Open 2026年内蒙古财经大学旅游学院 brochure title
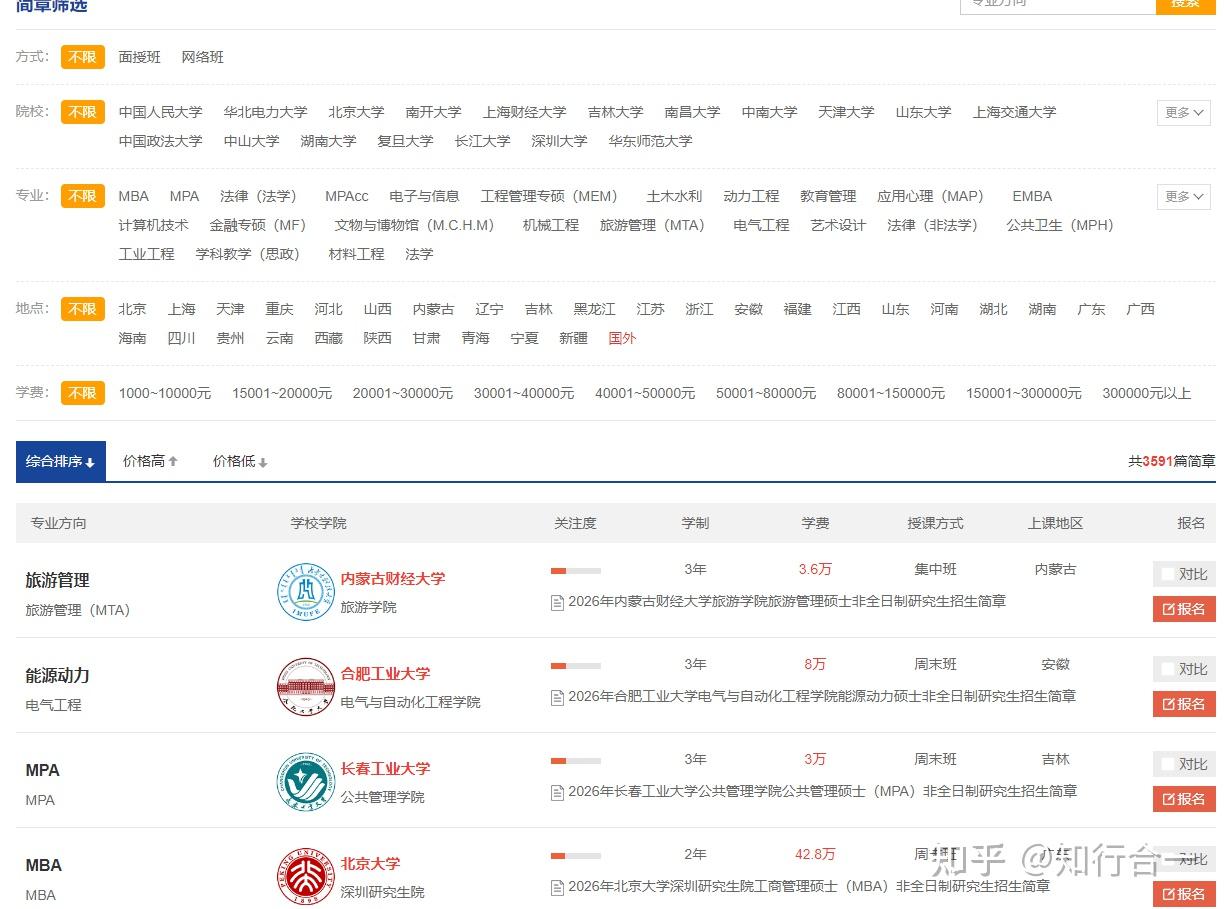The height and width of the screenshot is (909, 1229). 787,601
